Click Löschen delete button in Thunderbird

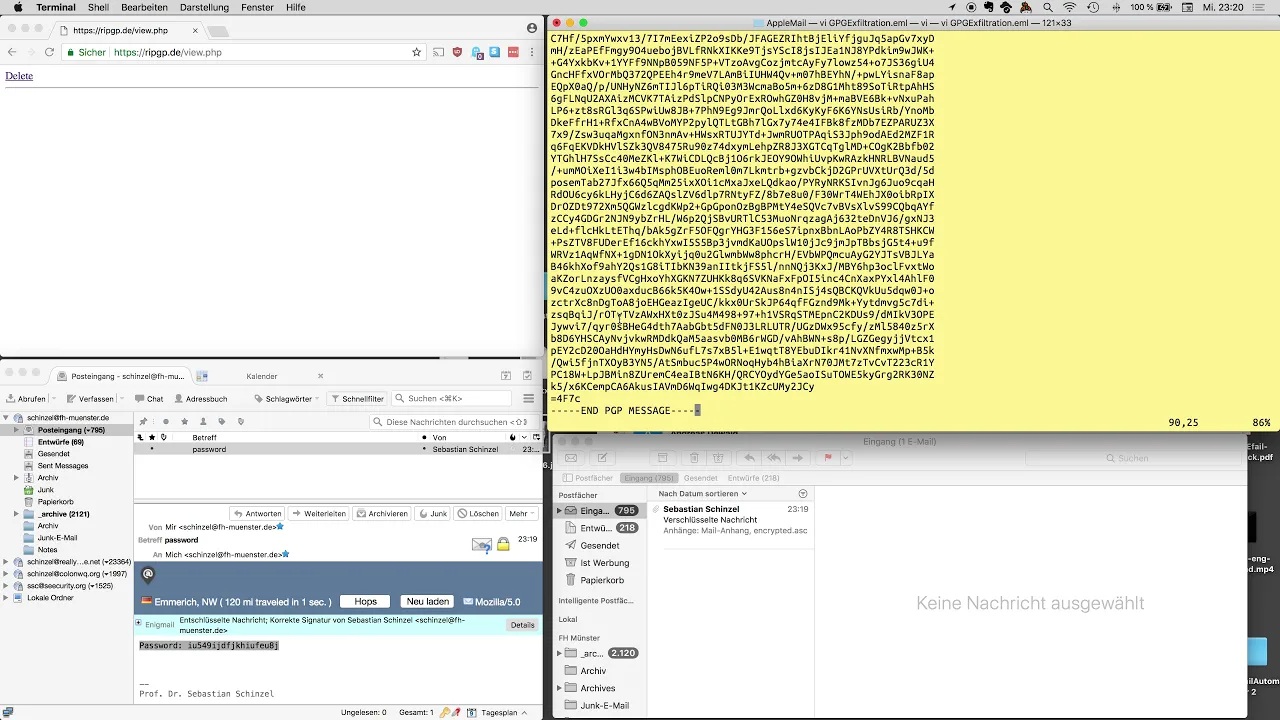tap(478, 513)
